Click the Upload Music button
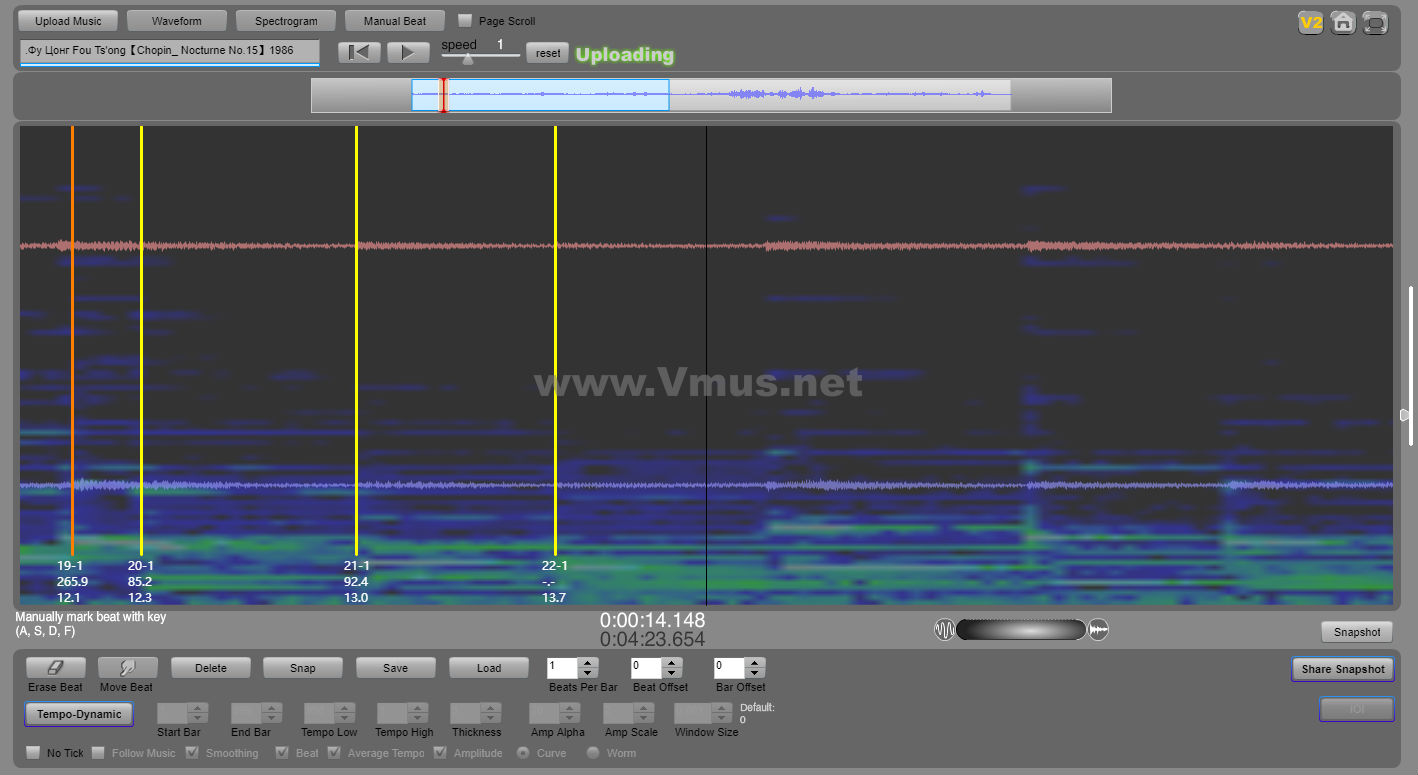 tap(68, 21)
